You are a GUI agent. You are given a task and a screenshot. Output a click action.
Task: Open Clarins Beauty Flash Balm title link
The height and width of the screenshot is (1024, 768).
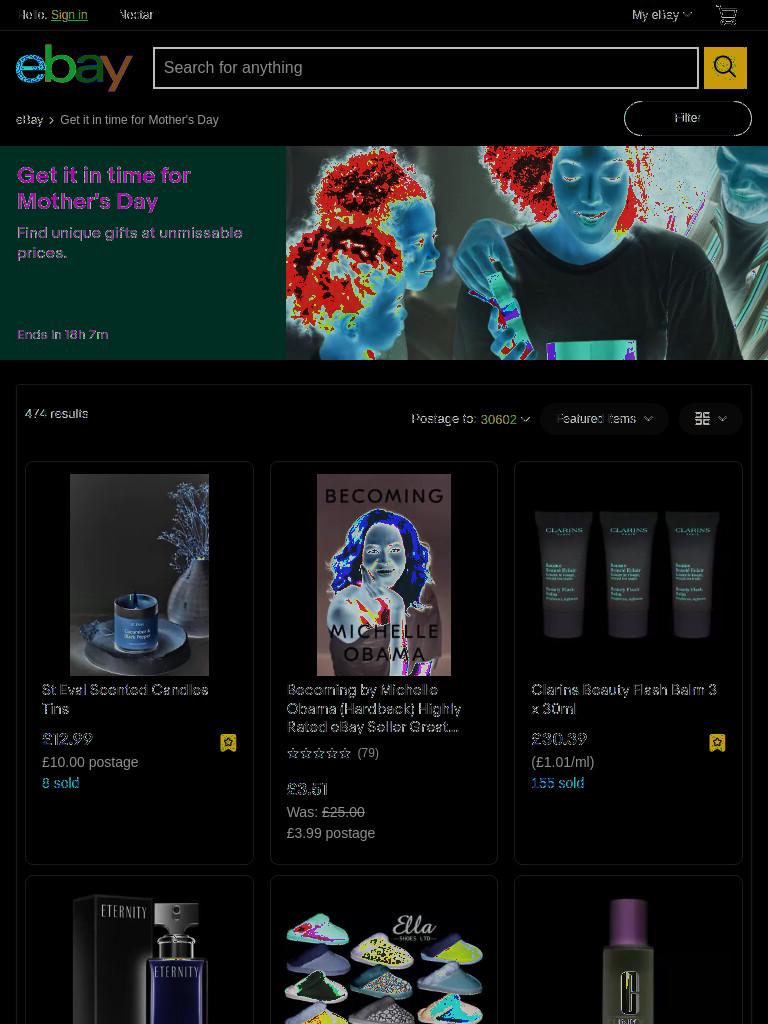click(x=624, y=699)
